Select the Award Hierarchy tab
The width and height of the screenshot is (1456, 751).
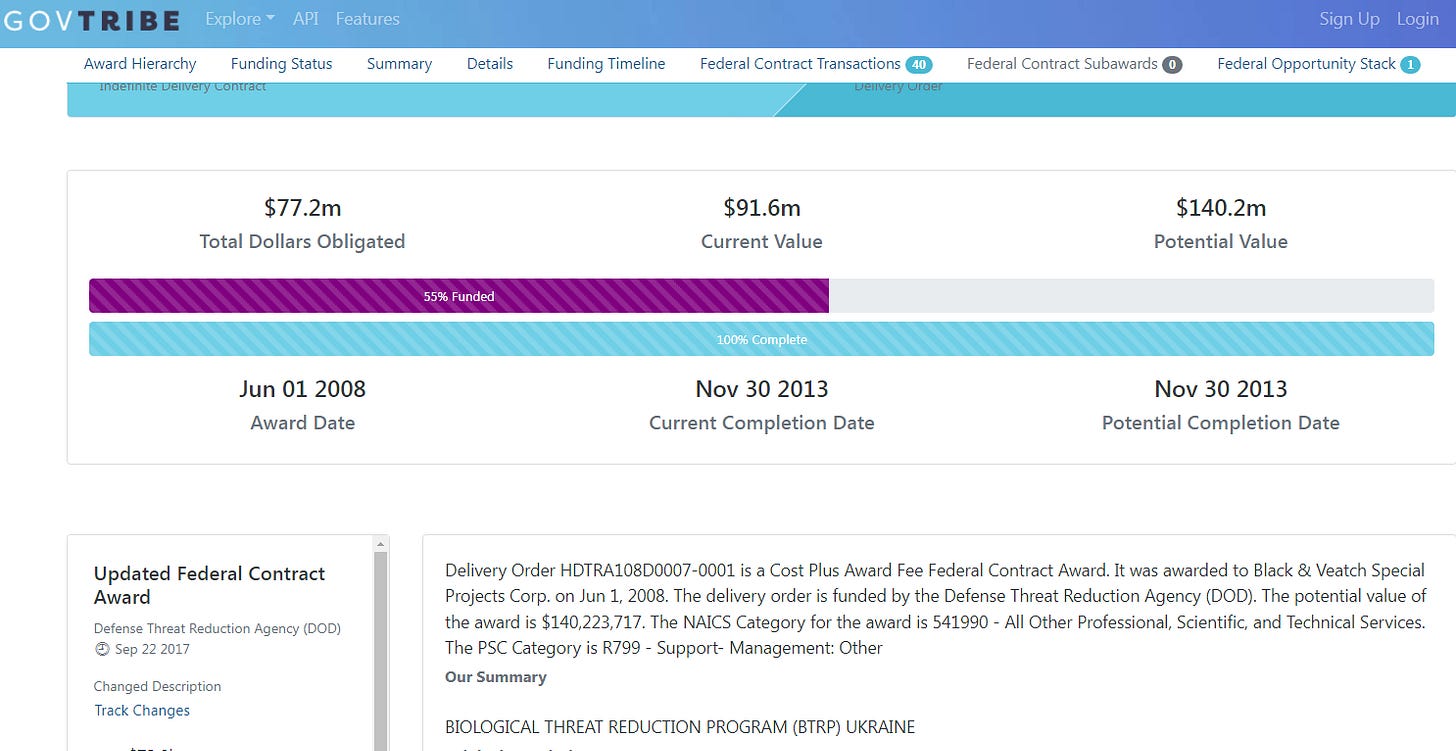tap(140, 63)
